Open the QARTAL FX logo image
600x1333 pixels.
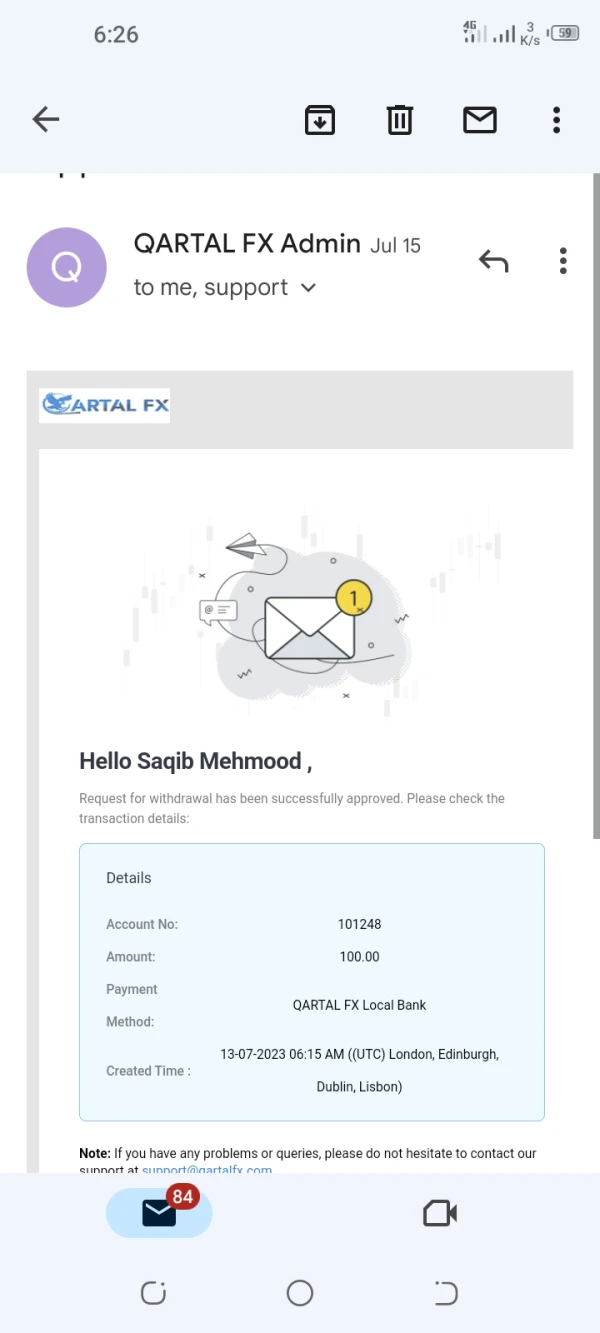105,405
